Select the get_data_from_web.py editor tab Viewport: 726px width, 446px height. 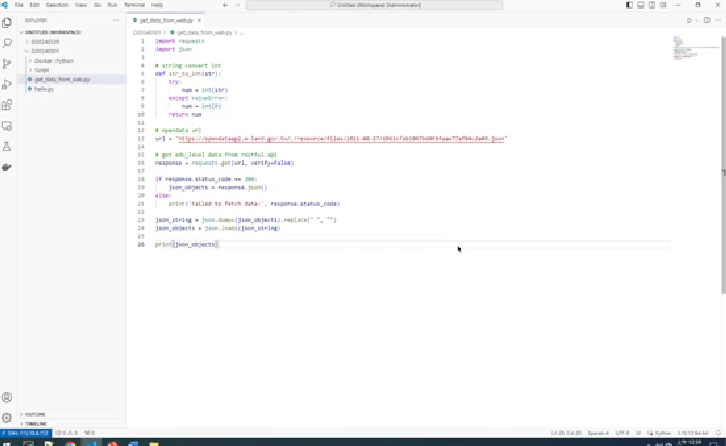[x=167, y=20]
